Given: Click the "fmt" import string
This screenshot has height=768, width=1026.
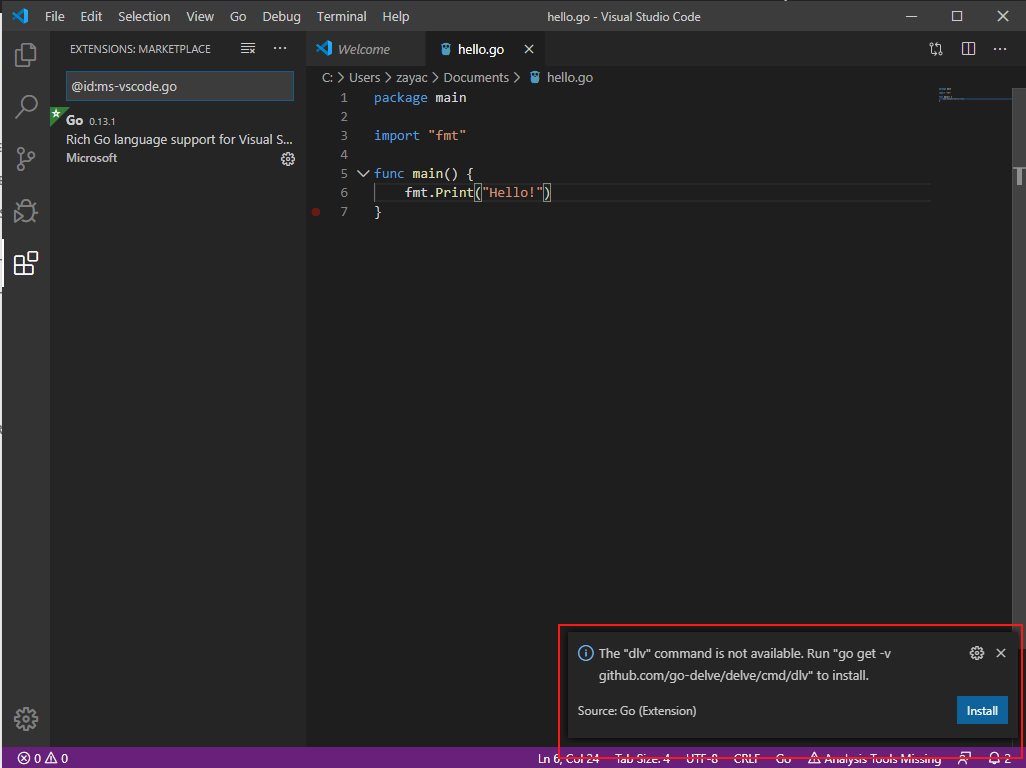Looking at the screenshot, I should coord(447,135).
